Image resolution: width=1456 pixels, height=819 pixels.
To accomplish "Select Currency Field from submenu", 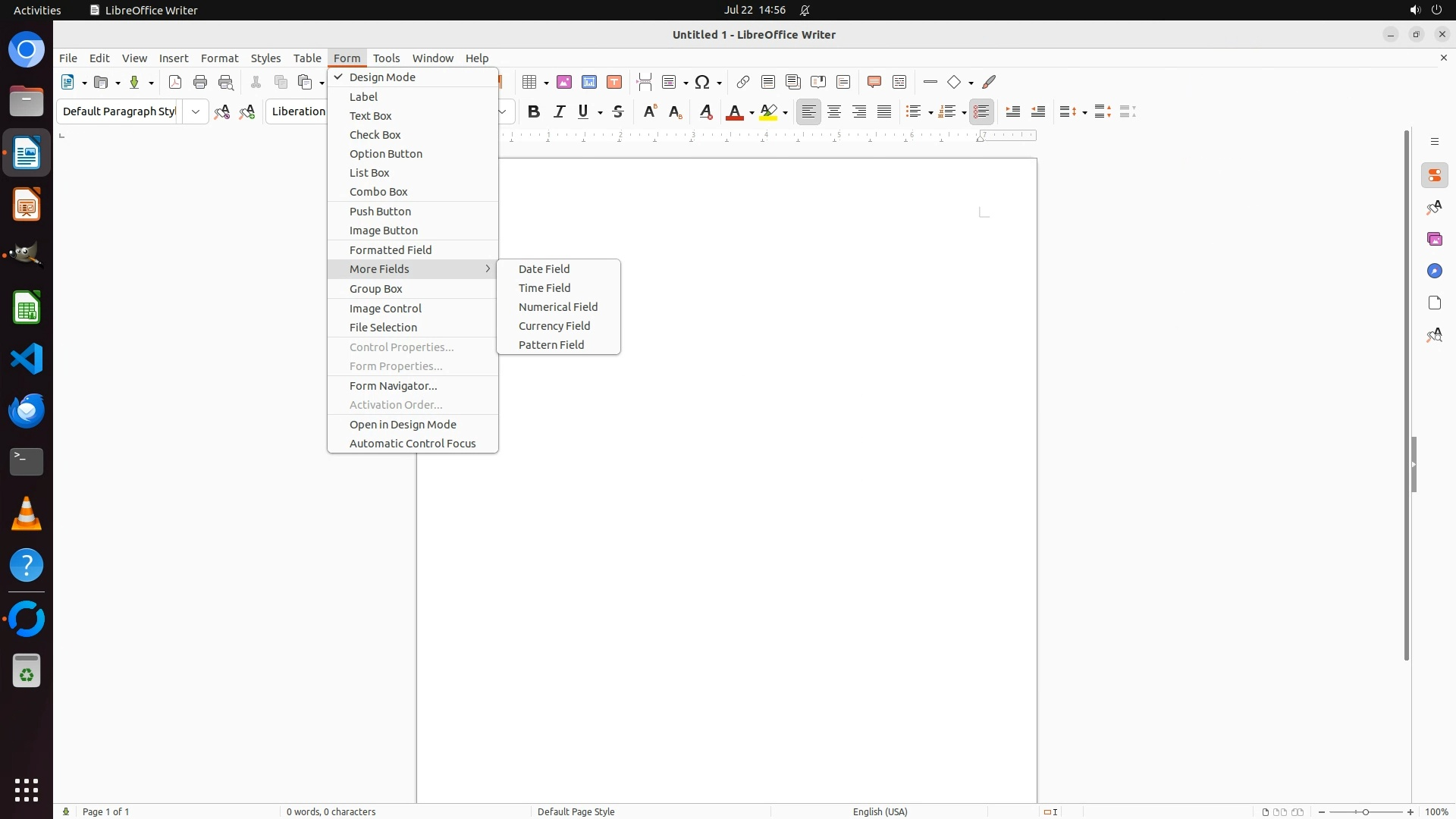I will click(554, 326).
